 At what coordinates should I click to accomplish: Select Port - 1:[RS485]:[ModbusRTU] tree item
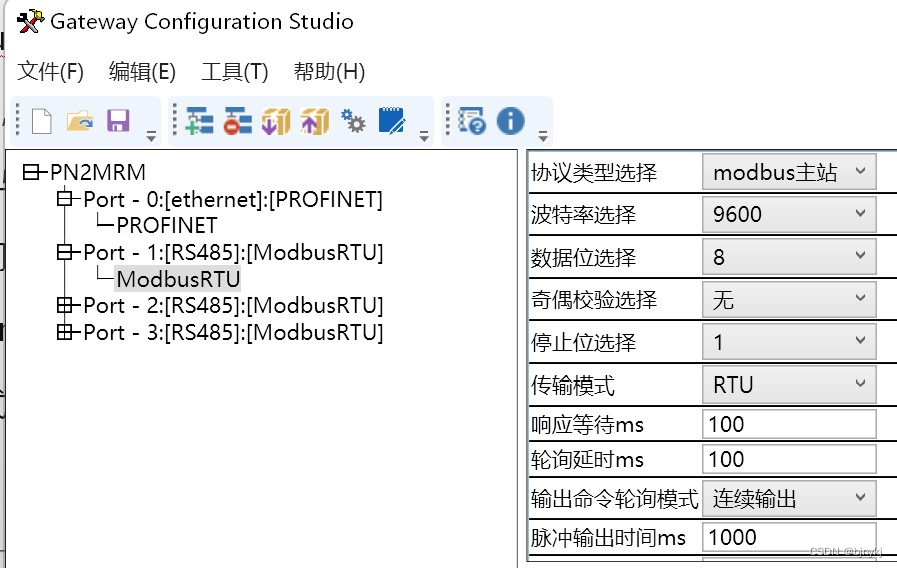pos(233,252)
